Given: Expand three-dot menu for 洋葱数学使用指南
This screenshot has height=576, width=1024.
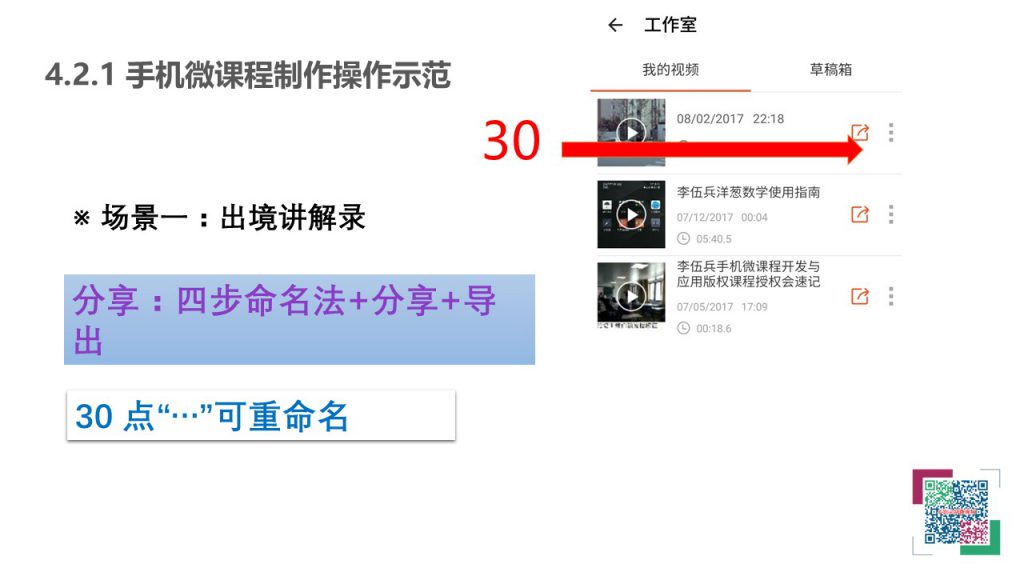Looking at the screenshot, I should click(891, 214).
